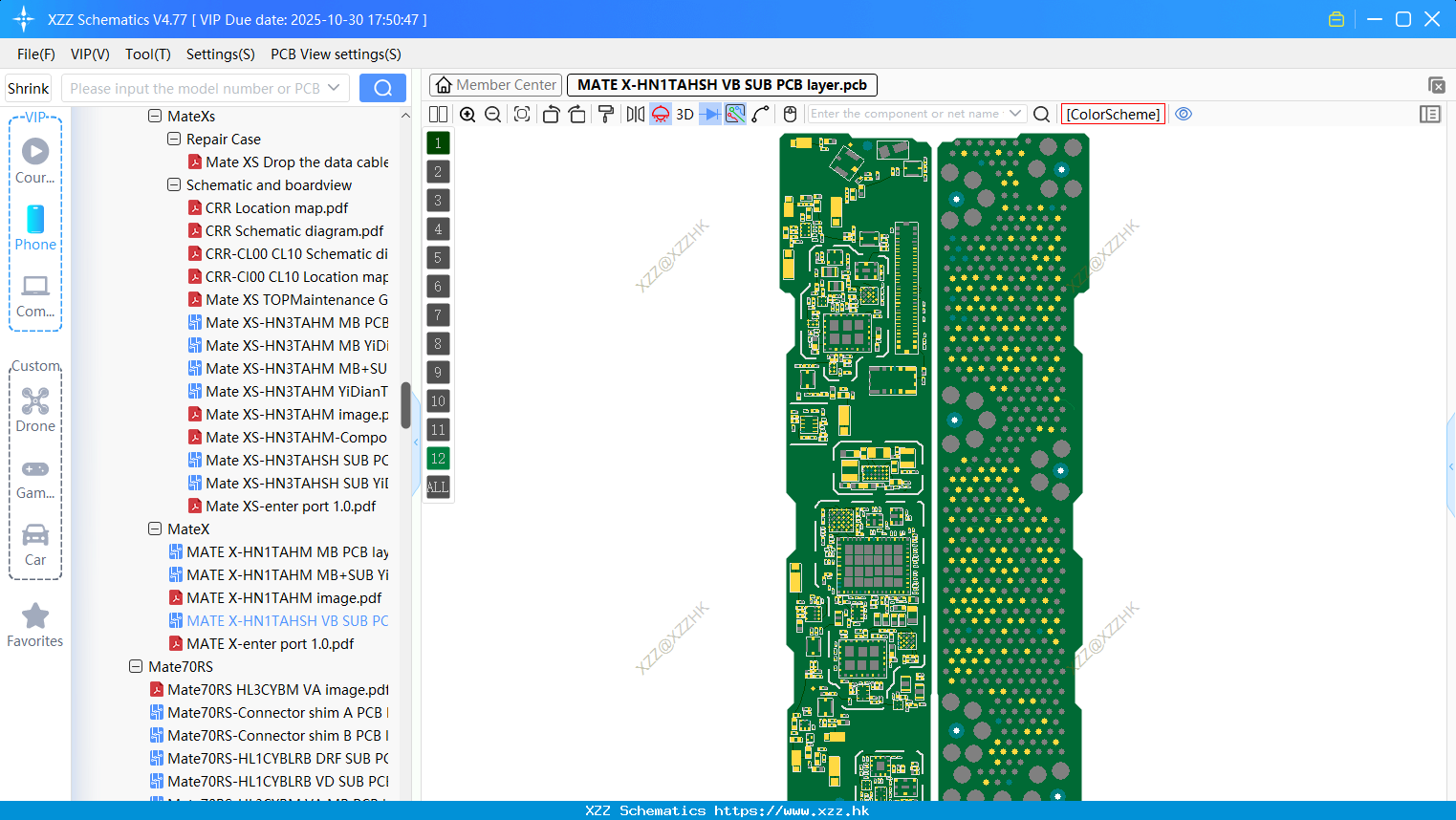Mirror flip the PCB board
This screenshot has height=820, width=1456.
coord(636,115)
